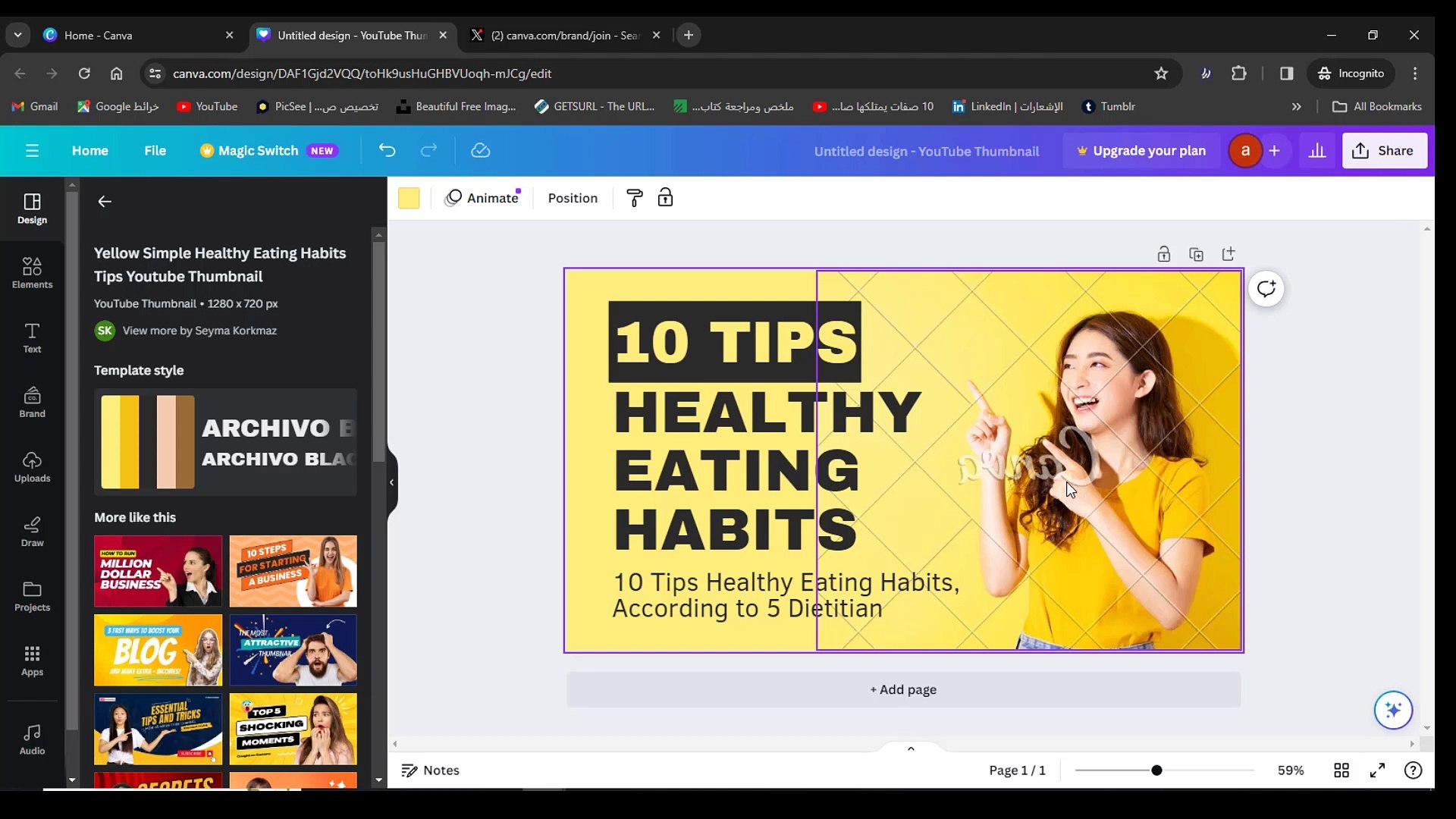The width and height of the screenshot is (1456, 819).
Task: Open the Elements panel
Action: (x=31, y=273)
